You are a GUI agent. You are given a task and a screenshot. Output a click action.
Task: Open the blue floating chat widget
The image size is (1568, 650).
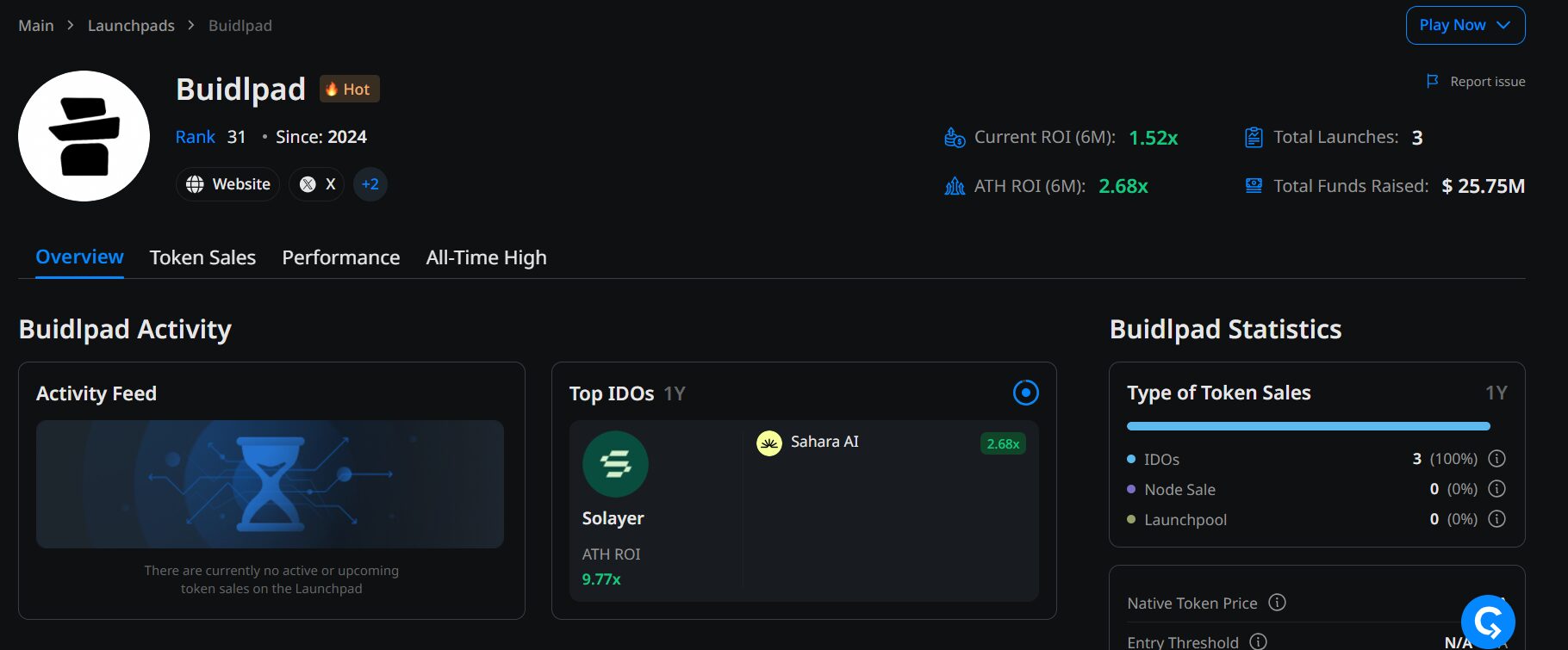point(1488,622)
